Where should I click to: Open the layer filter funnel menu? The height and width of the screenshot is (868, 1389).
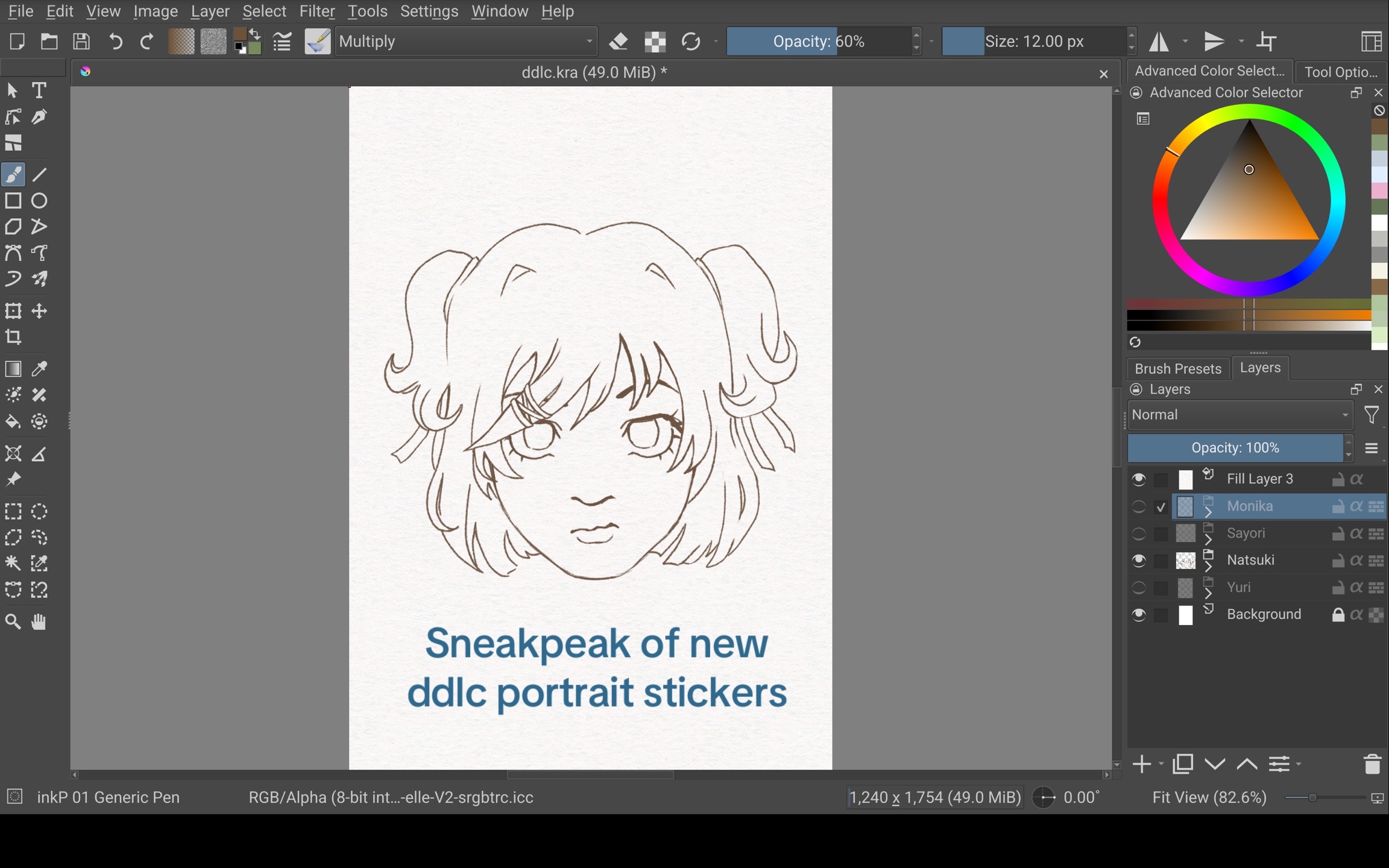click(x=1372, y=415)
